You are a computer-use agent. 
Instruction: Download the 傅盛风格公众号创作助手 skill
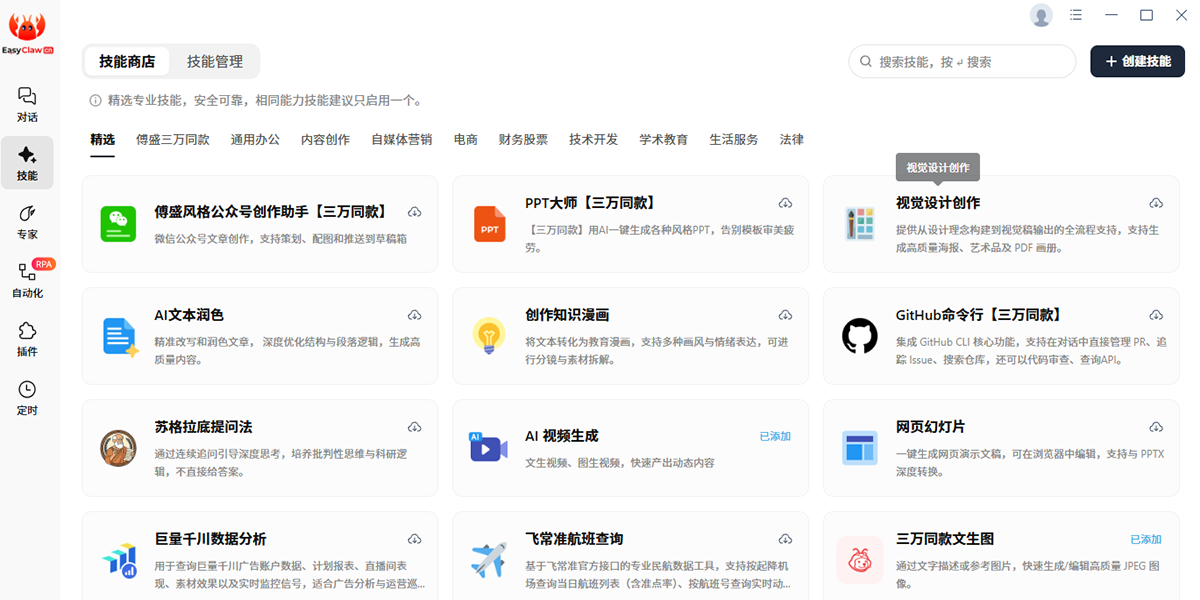coord(415,212)
